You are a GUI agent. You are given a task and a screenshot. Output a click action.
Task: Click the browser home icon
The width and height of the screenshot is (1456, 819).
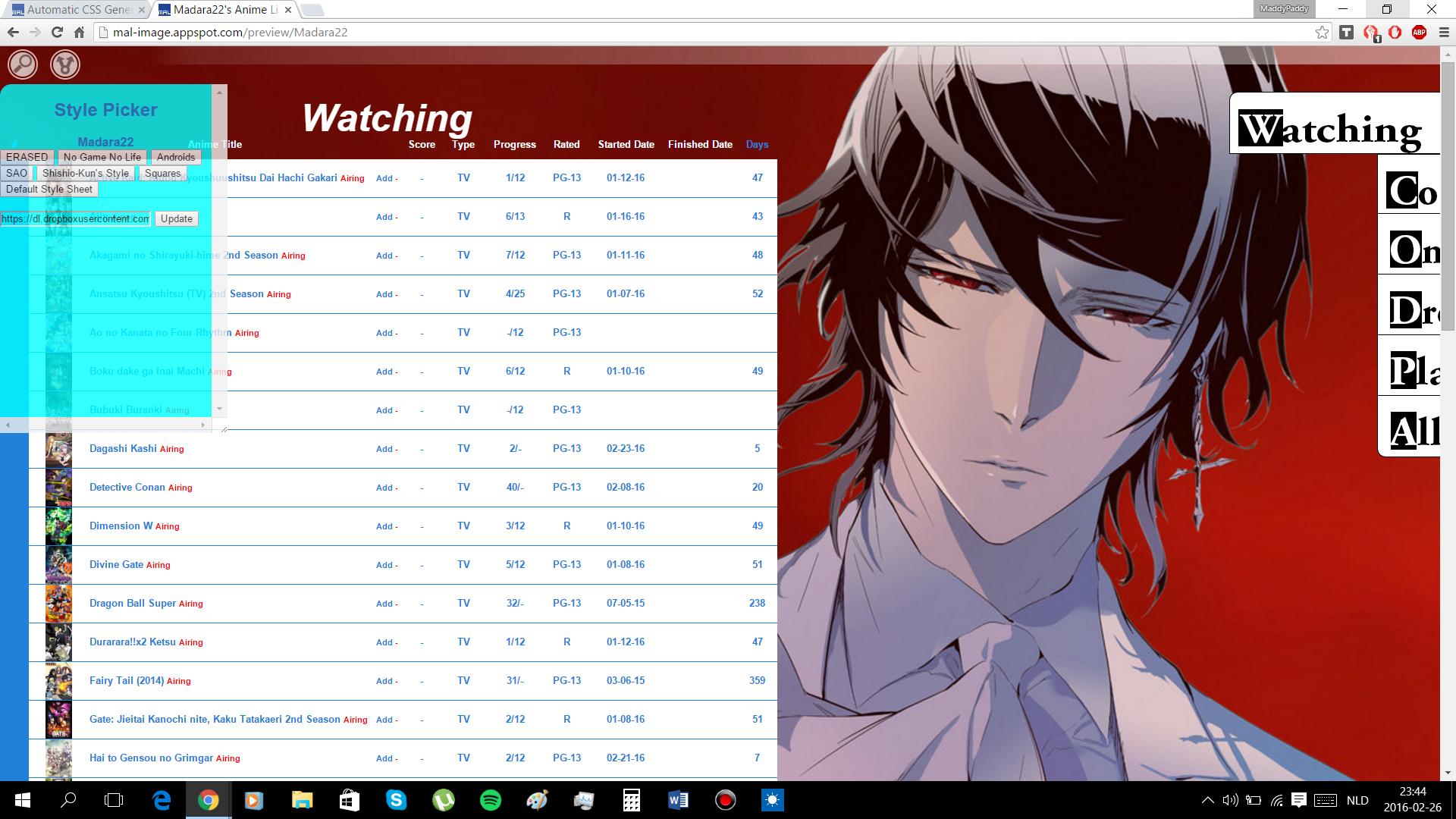(x=79, y=32)
